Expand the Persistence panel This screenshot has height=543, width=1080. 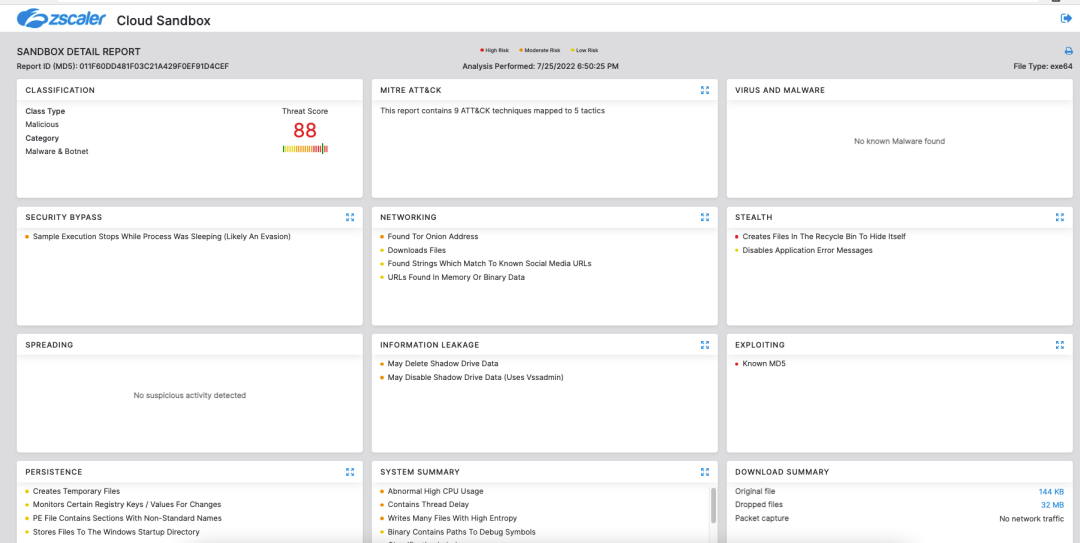pos(350,472)
